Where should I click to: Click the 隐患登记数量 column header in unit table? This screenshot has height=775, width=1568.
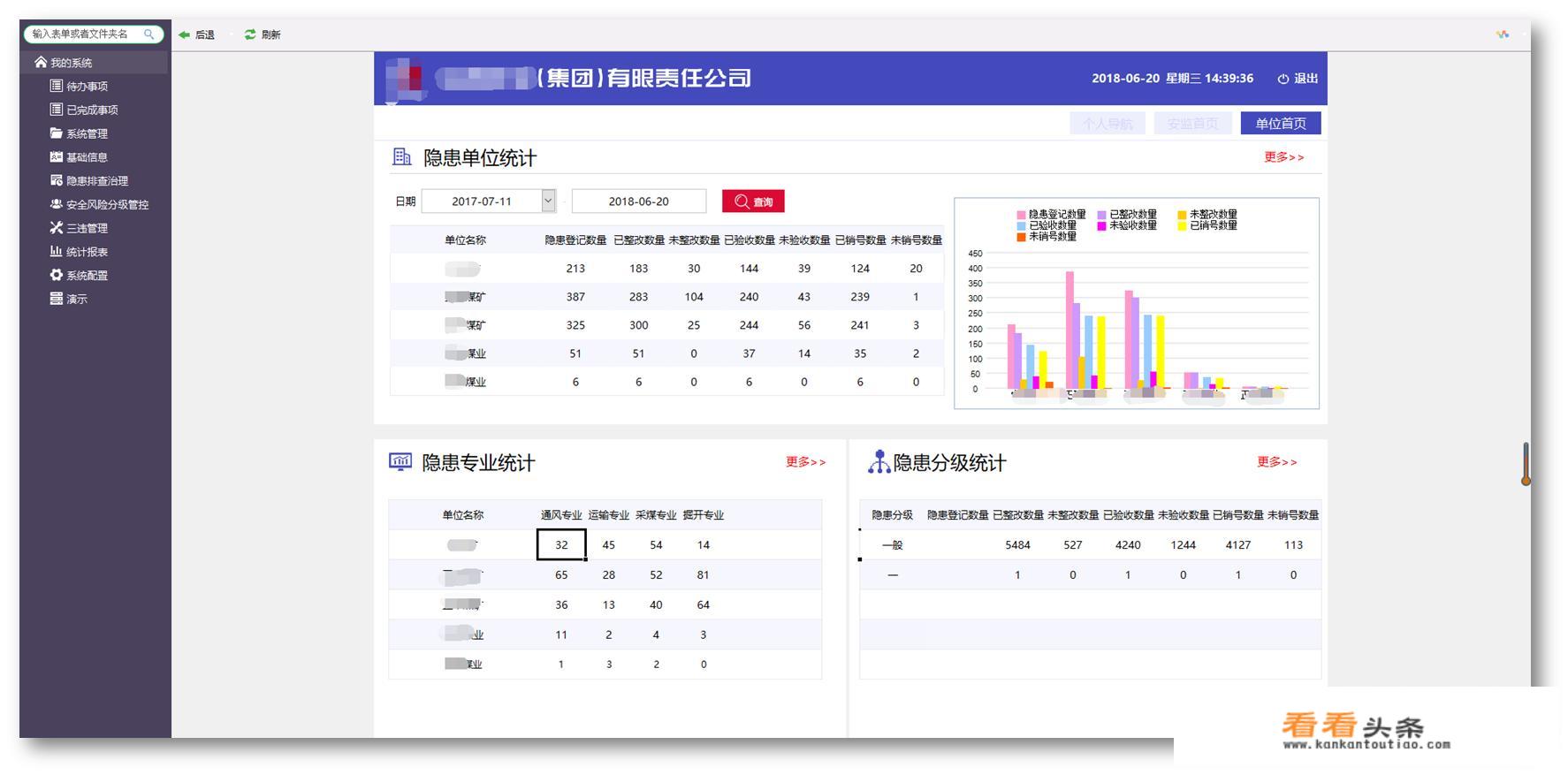pyautogui.click(x=575, y=240)
